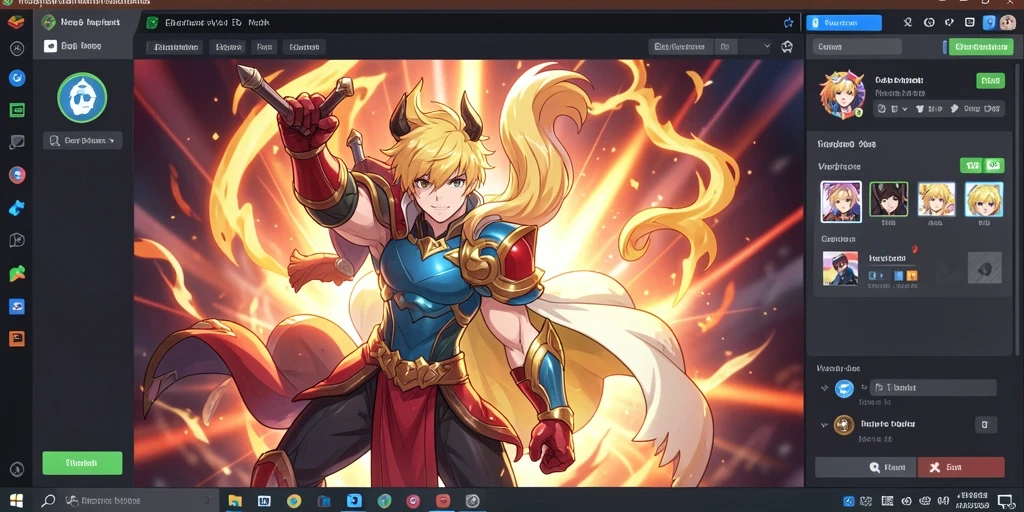Click the small green button beside the profile name

point(991,81)
